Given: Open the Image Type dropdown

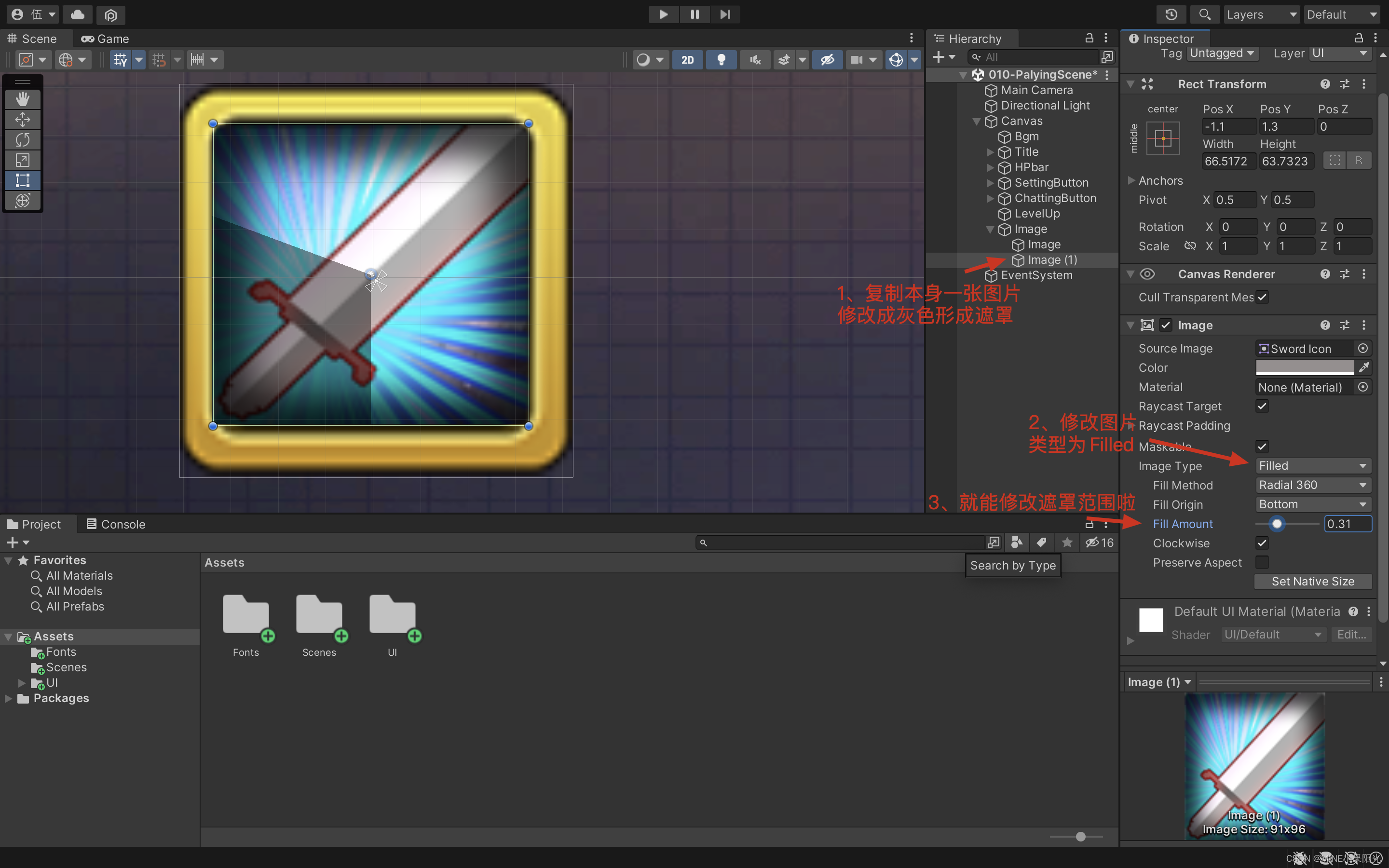Looking at the screenshot, I should (x=1313, y=465).
